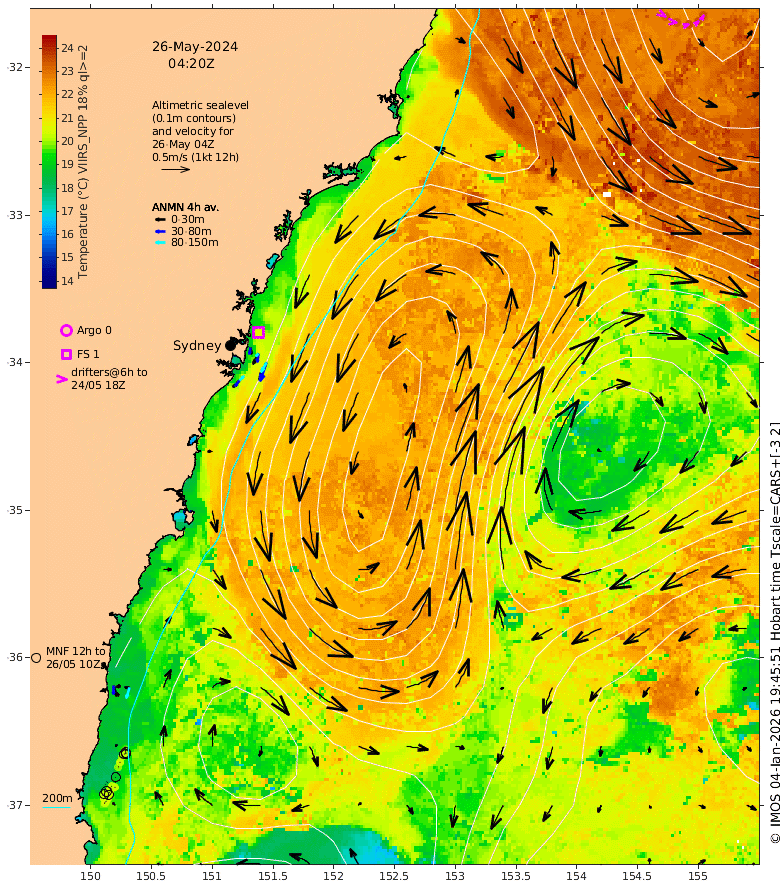Viewport: 780px width, 890px height.
Task: Click the IMOS copyright vertical text
Action: point(774,632)
